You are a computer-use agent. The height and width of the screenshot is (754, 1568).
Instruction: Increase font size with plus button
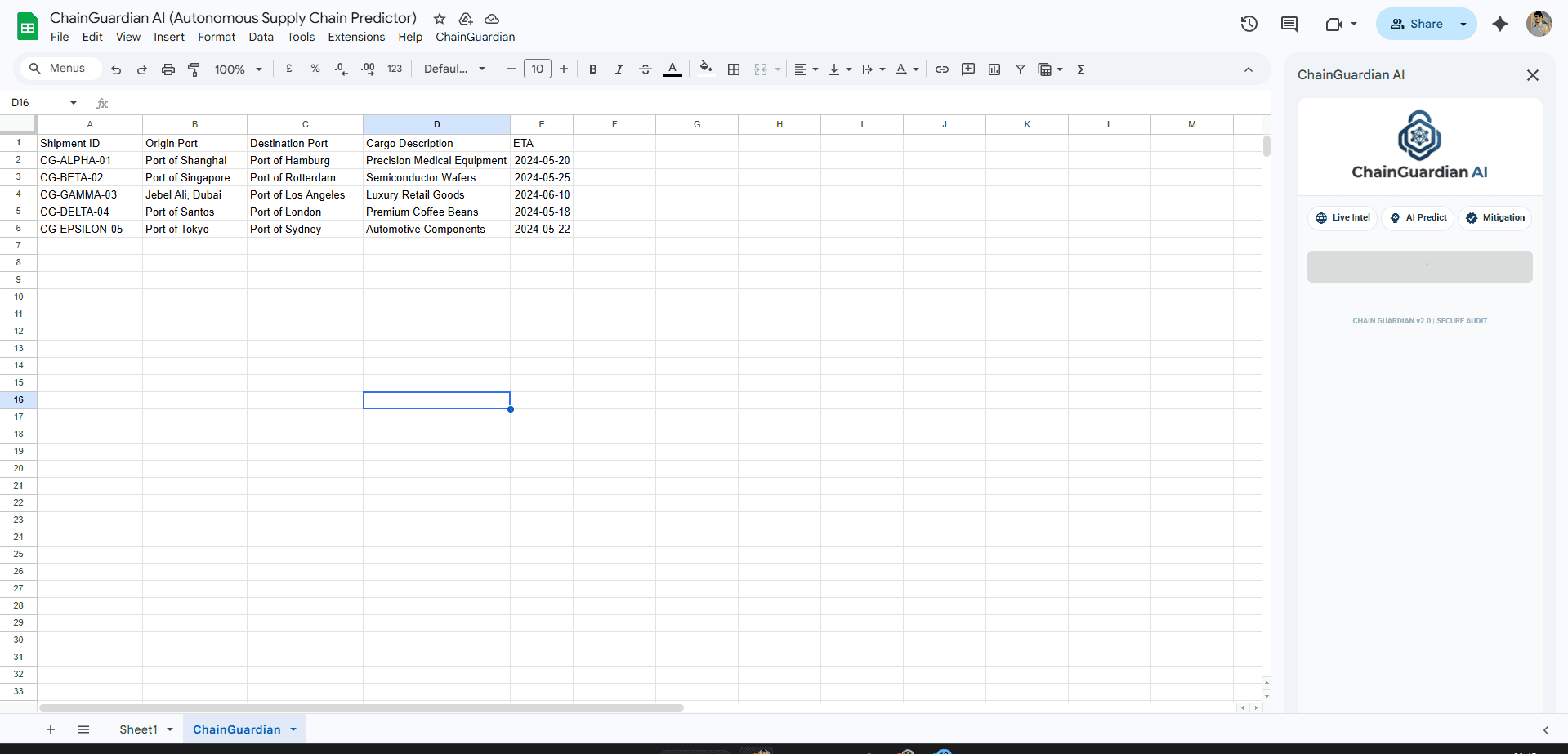[564, 69]
